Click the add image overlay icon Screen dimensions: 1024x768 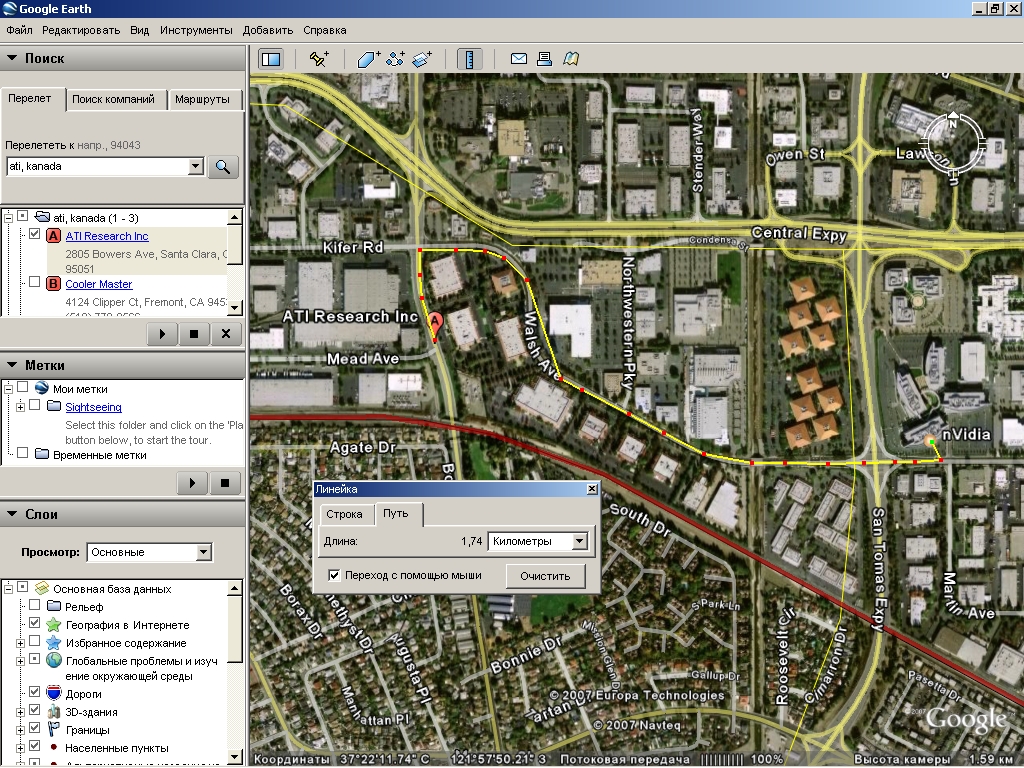[421, 59]
